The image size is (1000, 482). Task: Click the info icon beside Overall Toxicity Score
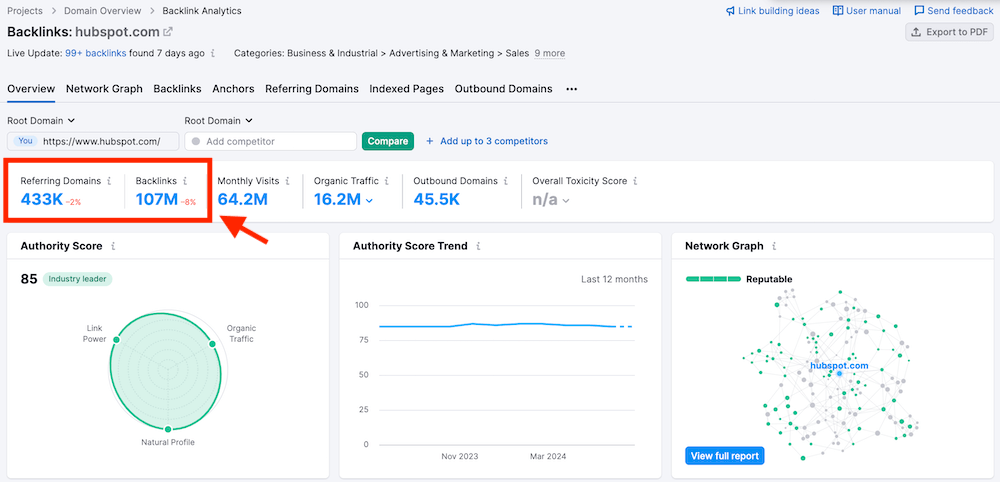[x=636, y=181]
